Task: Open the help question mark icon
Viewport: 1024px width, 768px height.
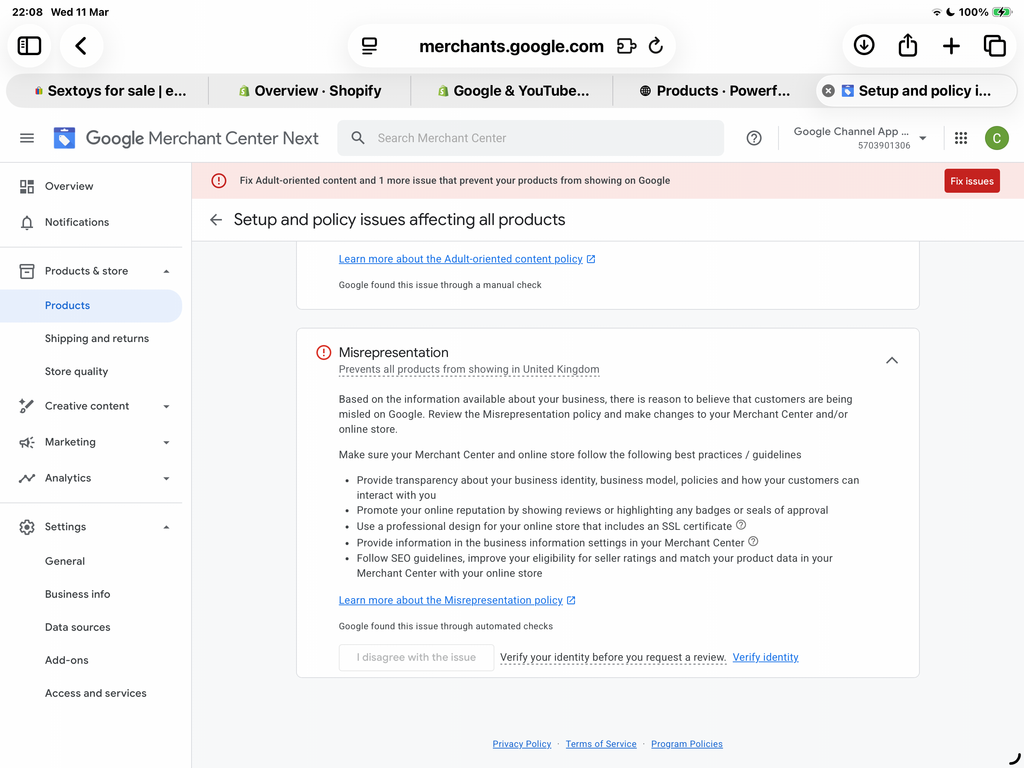Action: (754, 138)
